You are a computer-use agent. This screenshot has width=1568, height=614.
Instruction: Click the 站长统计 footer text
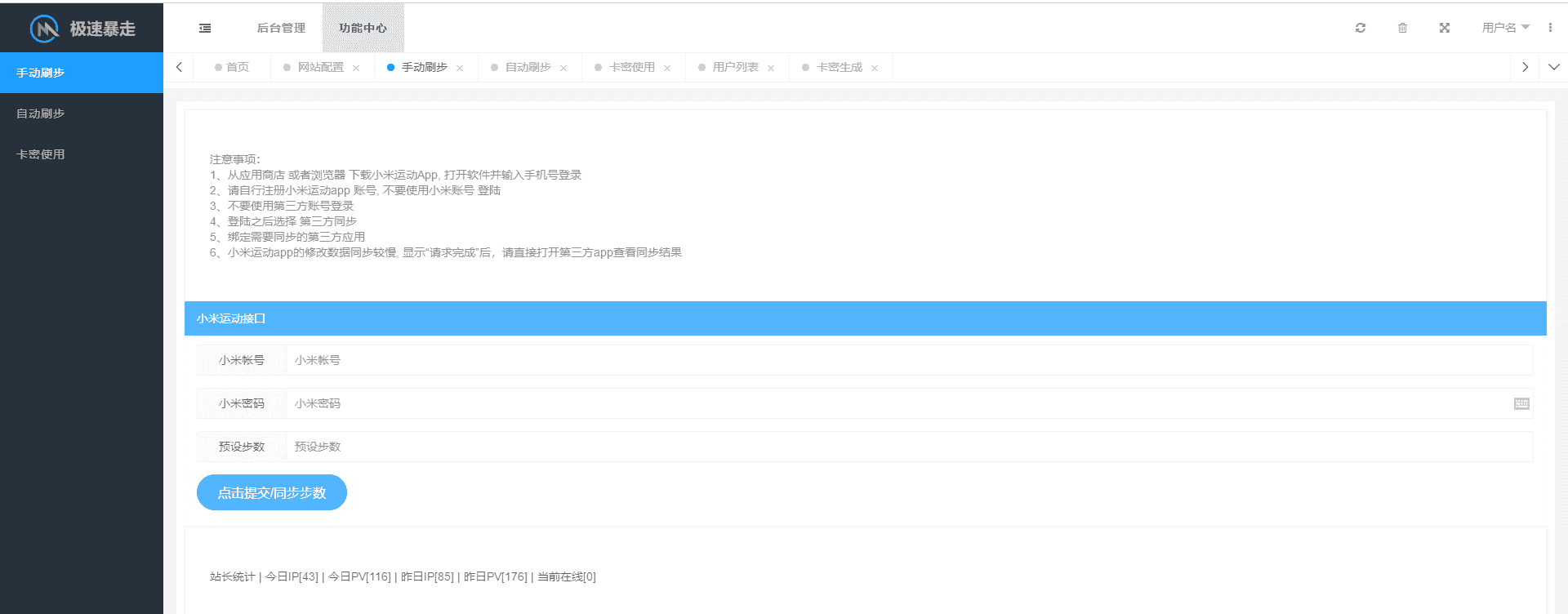click(232, 576)
